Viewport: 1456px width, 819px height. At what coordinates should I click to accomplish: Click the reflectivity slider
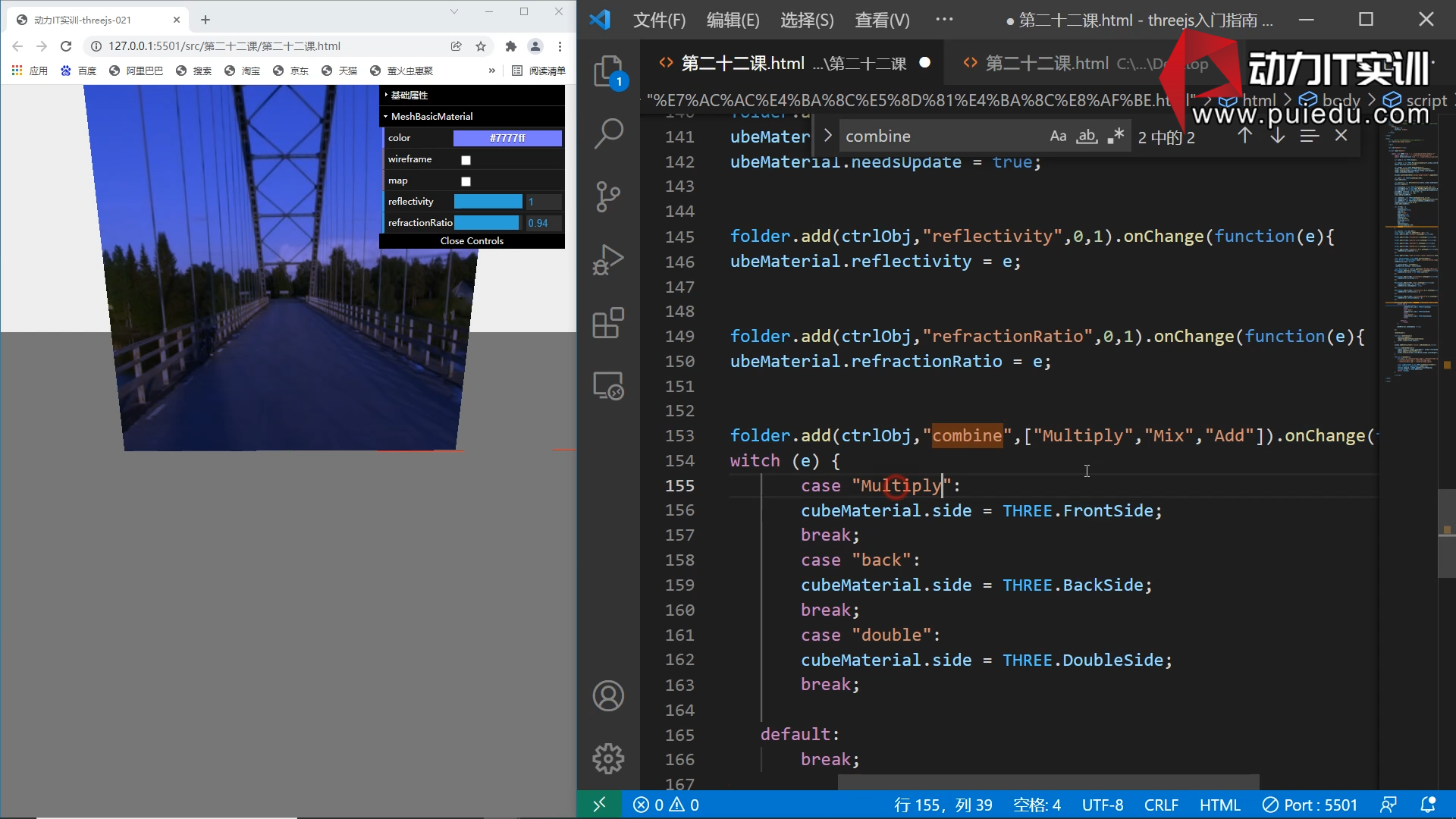488,202
